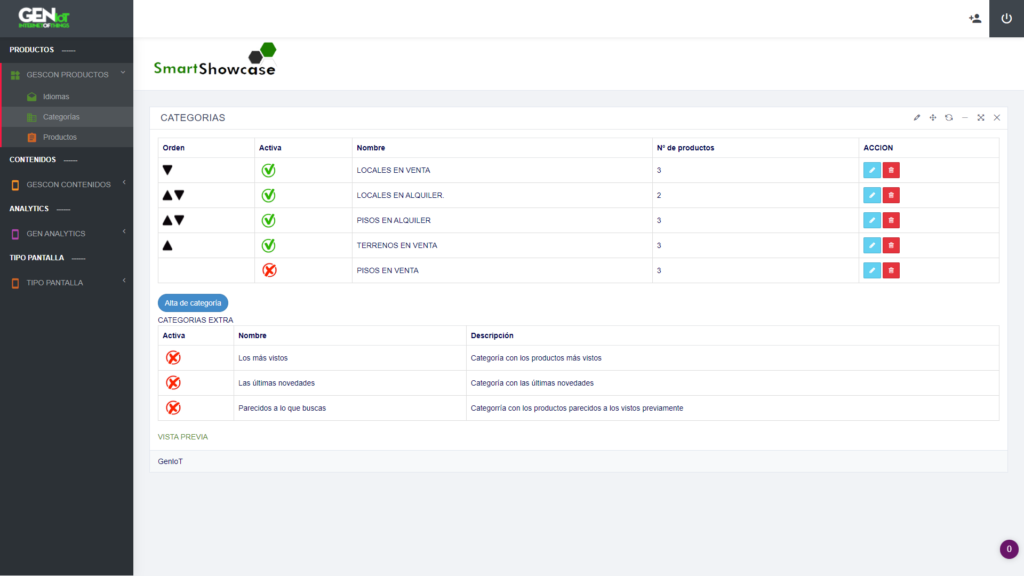Move TERRENOS EN VENTA up with its arrow
This screenshot has height=576, width=1024.
tap(166, 244)
